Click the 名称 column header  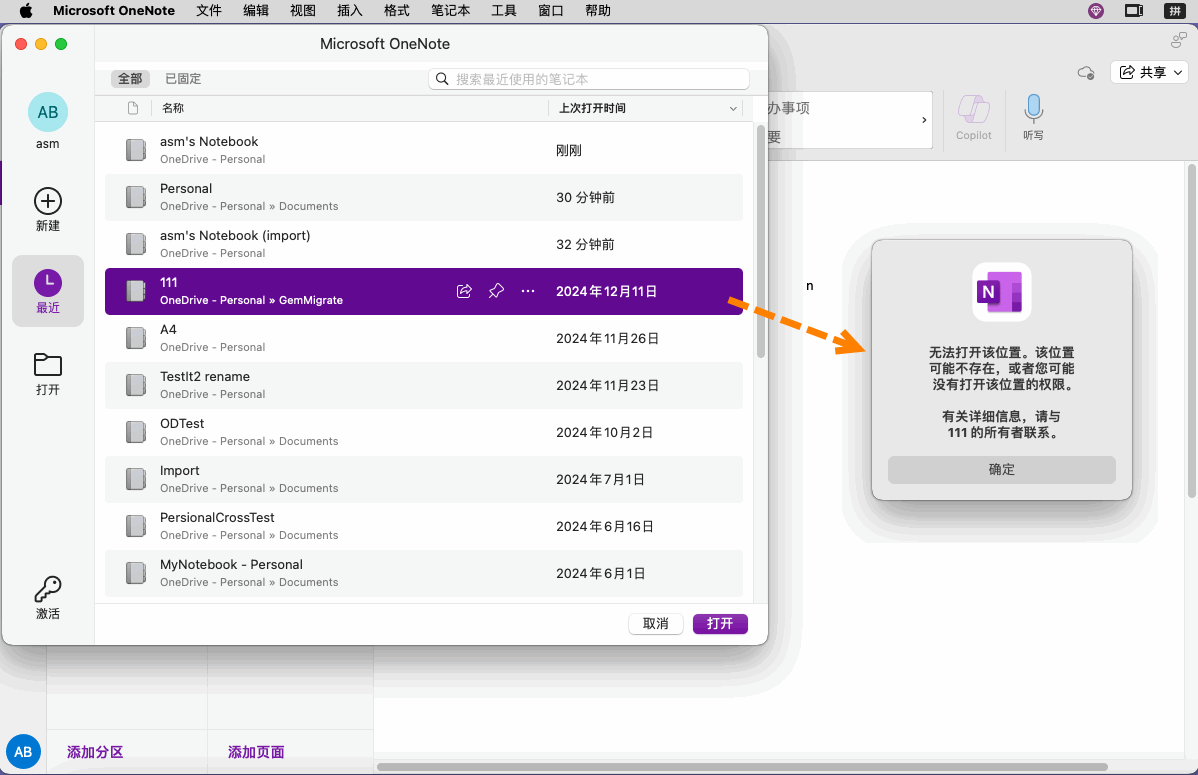pos(173,108)
